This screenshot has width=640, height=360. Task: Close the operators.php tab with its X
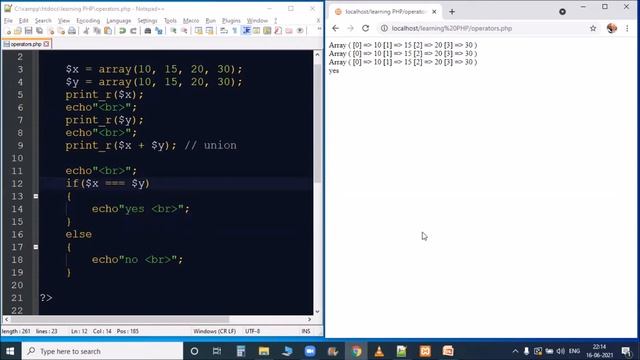(x=47, y=44)
